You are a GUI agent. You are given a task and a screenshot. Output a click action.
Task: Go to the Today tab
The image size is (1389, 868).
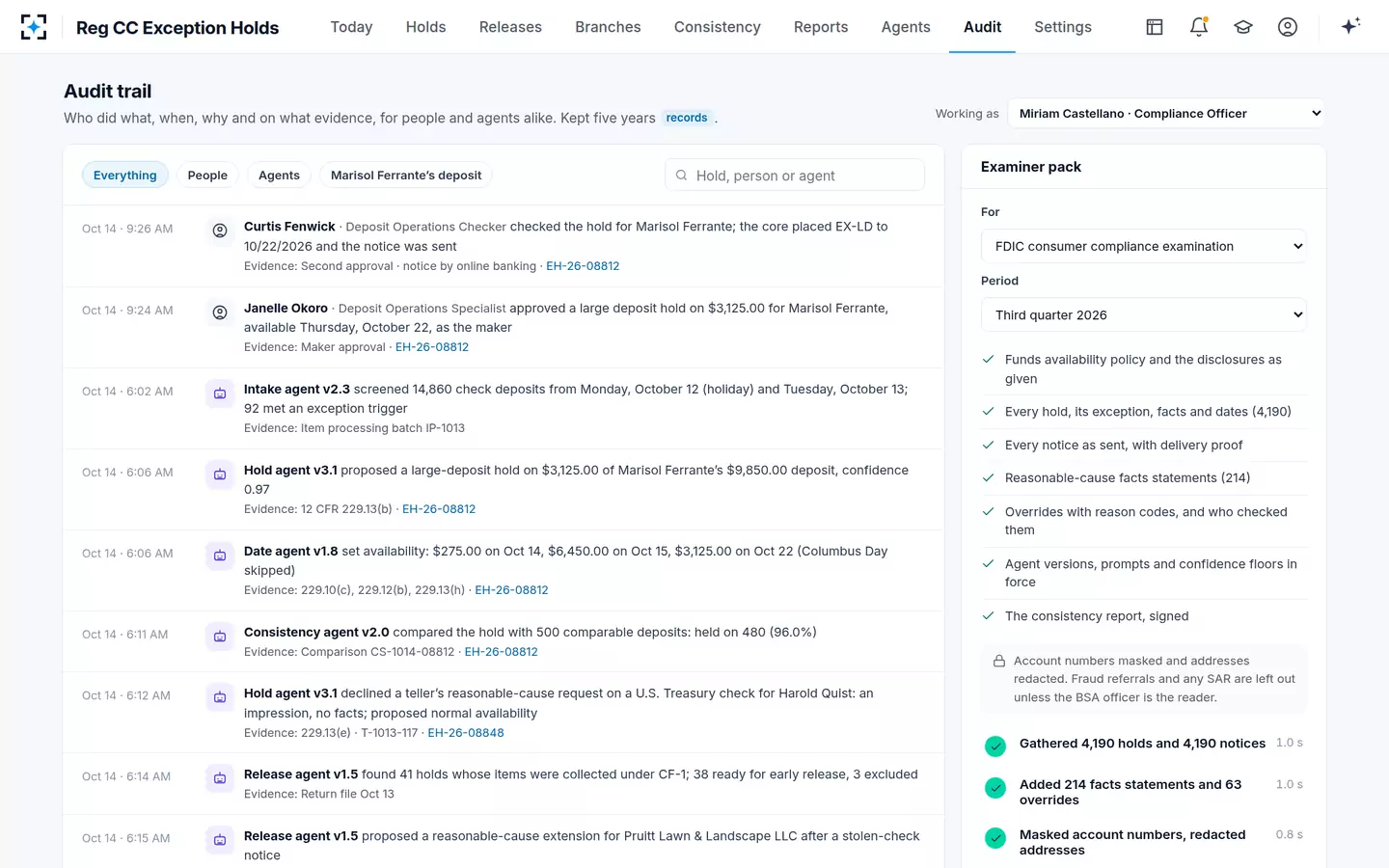pos(351,27)
